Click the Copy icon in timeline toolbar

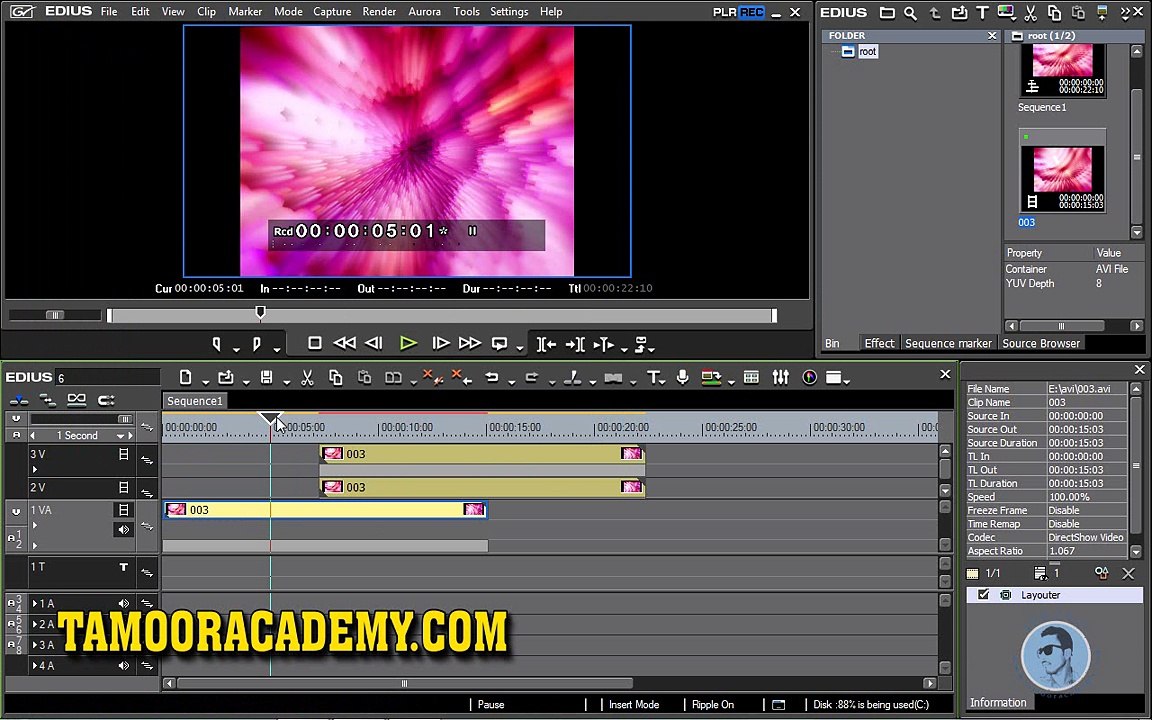pos(336,378)
